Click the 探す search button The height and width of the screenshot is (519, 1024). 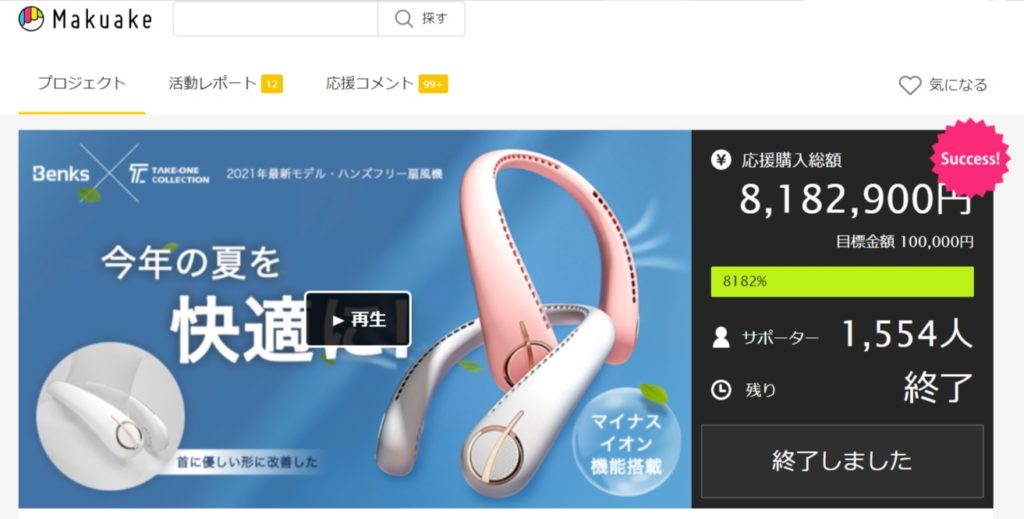coord(421,18)
